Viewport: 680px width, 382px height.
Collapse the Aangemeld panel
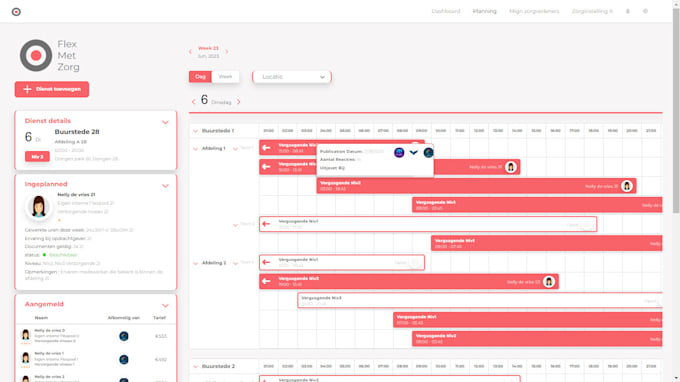[165, 306]
